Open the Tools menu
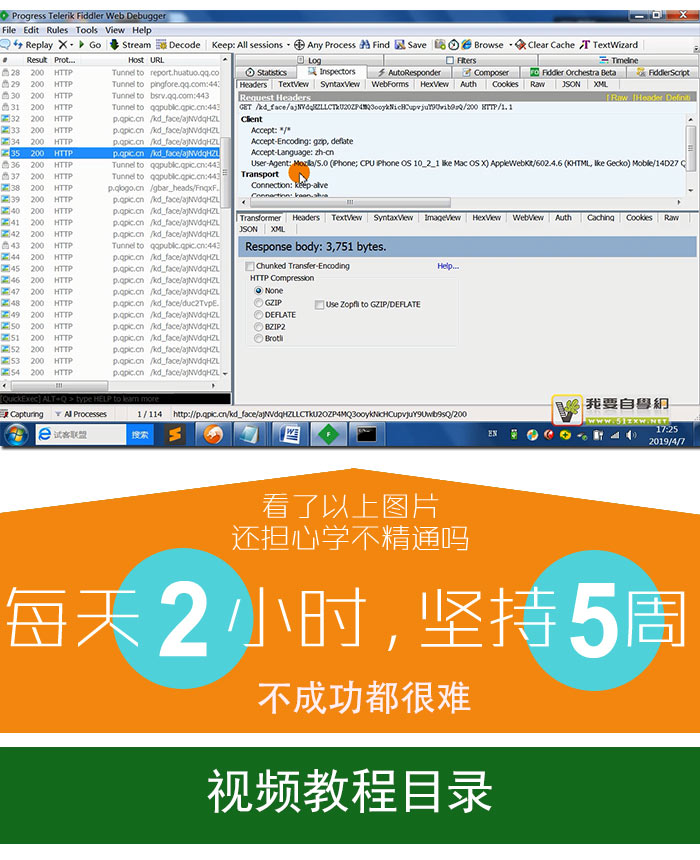This screenshot has width=700, height=860. 86,30
